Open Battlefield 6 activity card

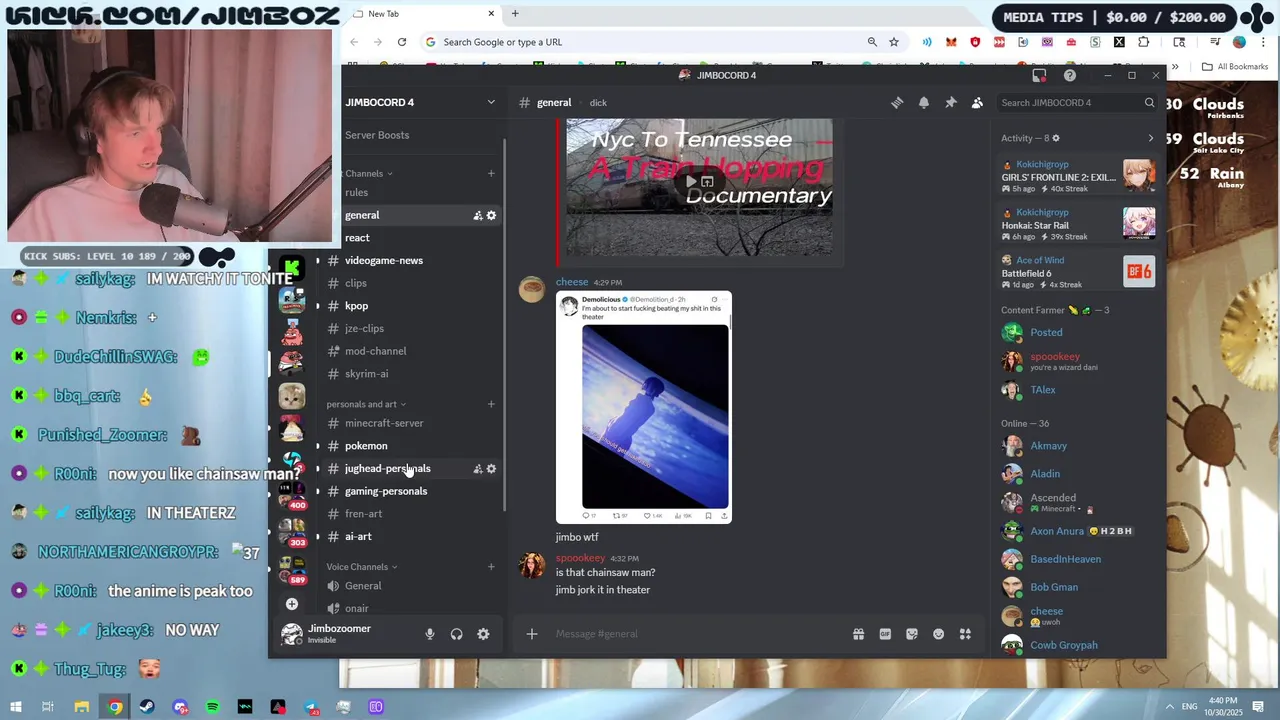[x=1078, y=273]
